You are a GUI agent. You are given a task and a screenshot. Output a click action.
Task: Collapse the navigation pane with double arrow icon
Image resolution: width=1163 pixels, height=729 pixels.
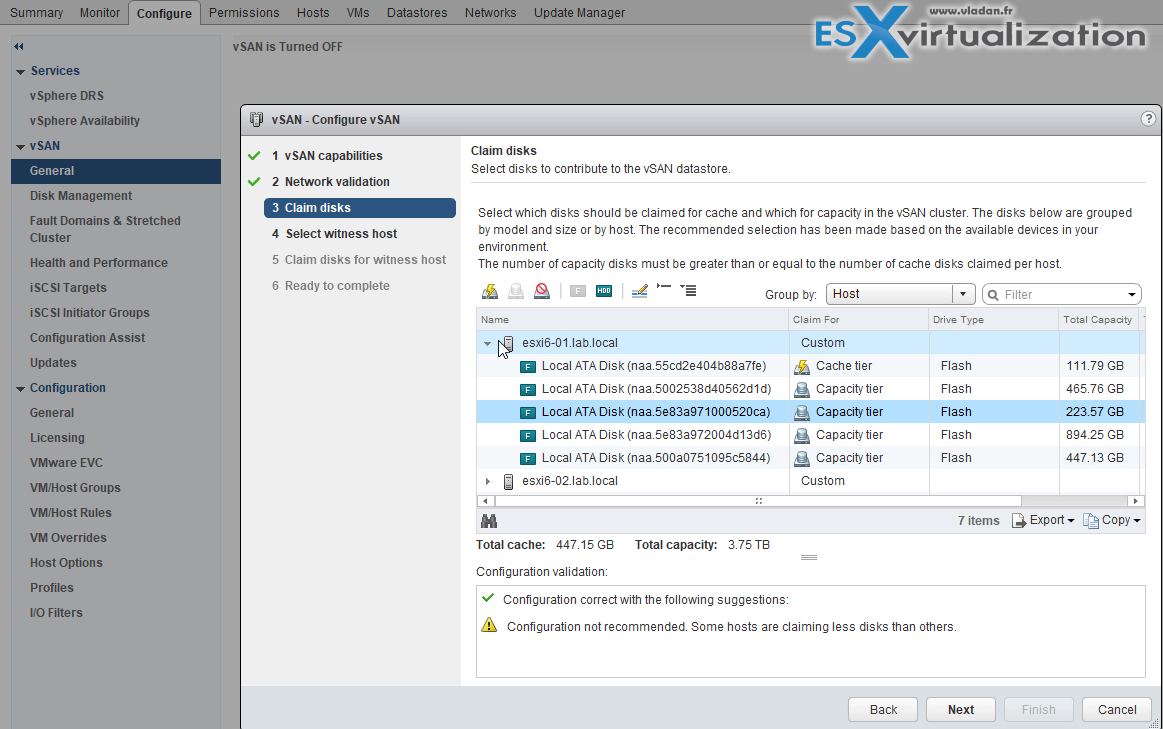[x=19, y=46]
